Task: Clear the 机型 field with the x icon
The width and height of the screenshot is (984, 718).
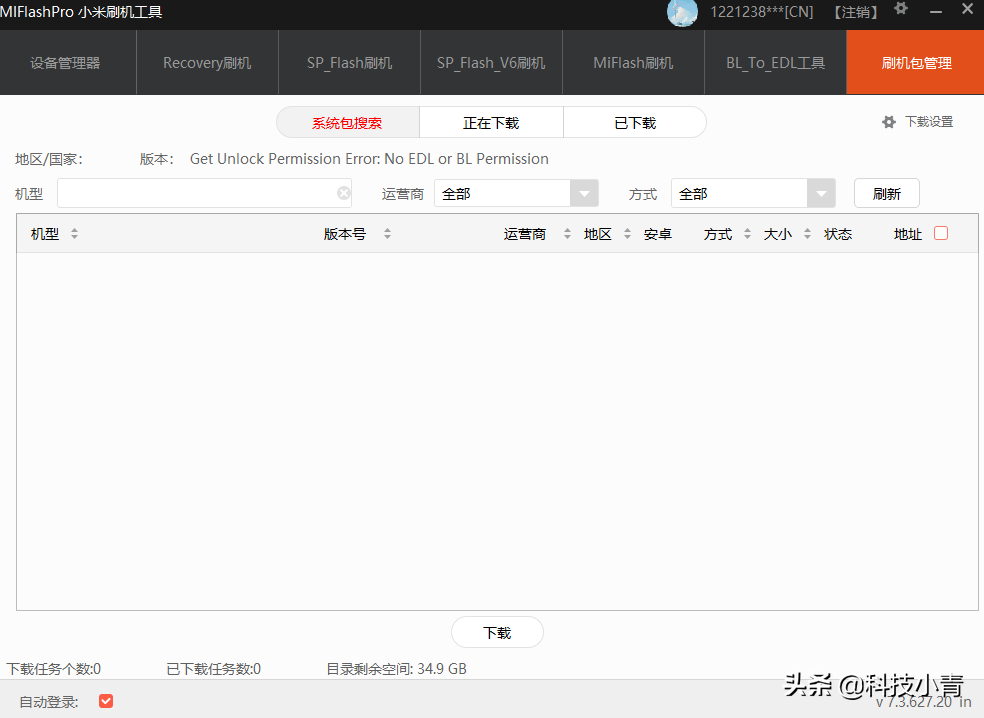Action: click(x=343, y=192)
